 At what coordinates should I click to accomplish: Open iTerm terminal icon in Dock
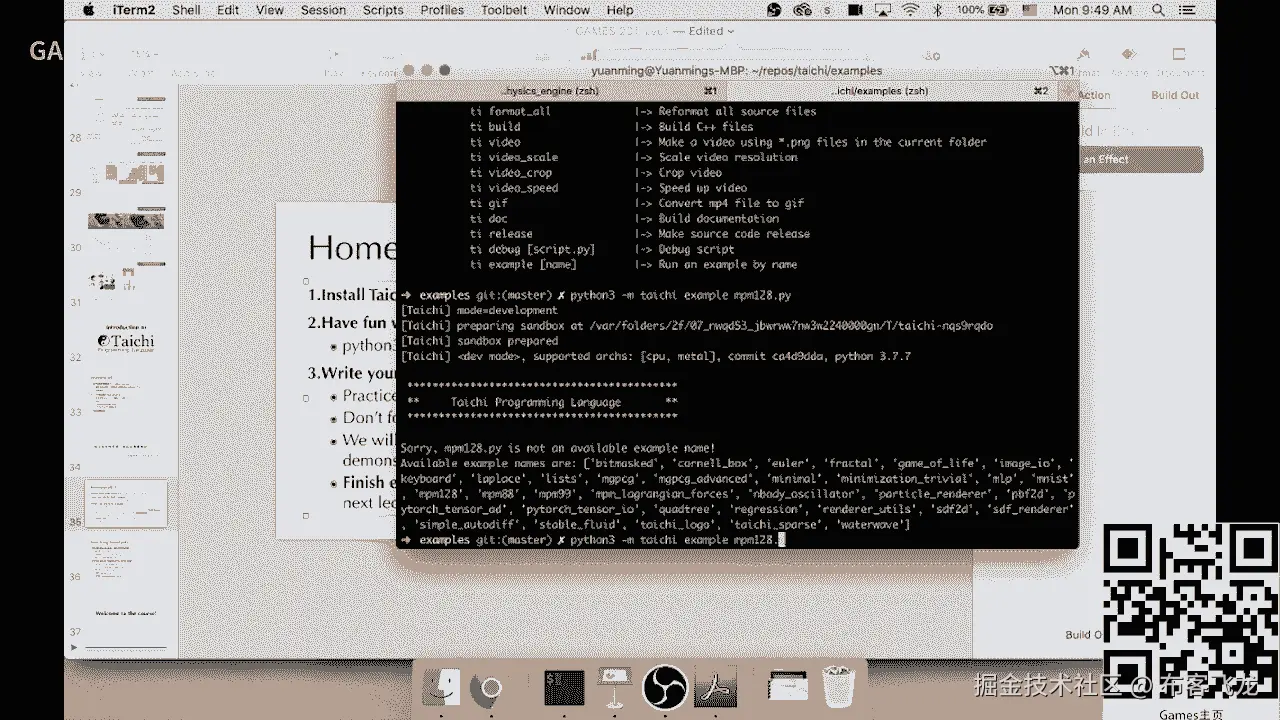564,688
